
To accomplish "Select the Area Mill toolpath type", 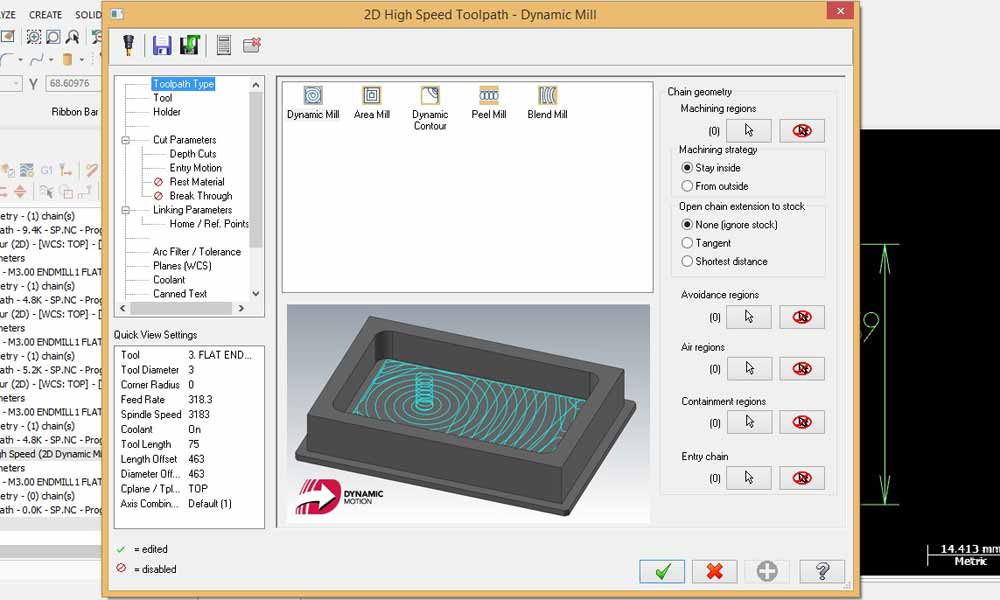I will (372, 103).
